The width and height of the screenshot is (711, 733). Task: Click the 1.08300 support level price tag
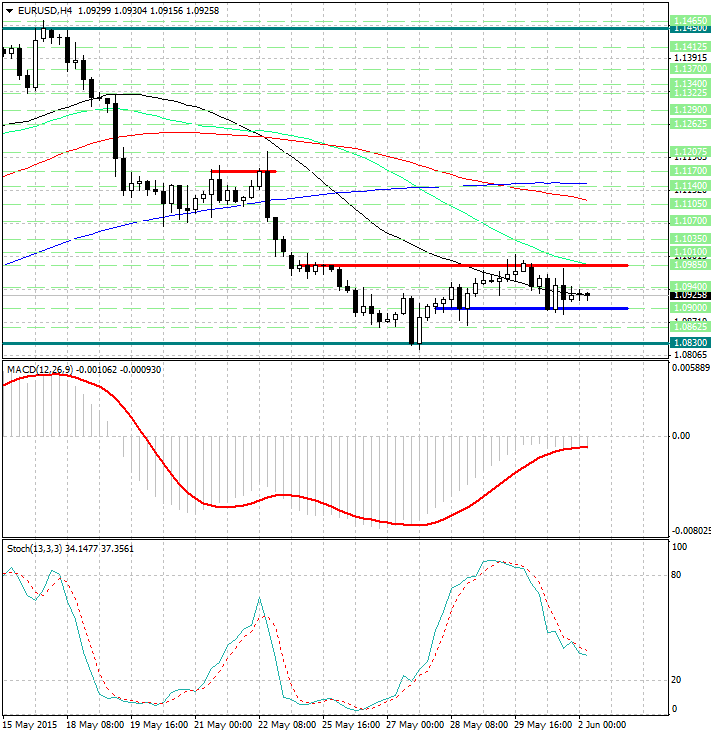click(x=686, y=342)
